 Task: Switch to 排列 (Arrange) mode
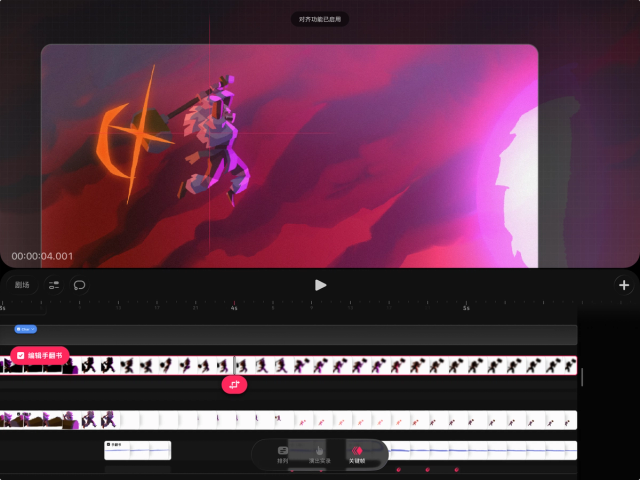point(283,455)
